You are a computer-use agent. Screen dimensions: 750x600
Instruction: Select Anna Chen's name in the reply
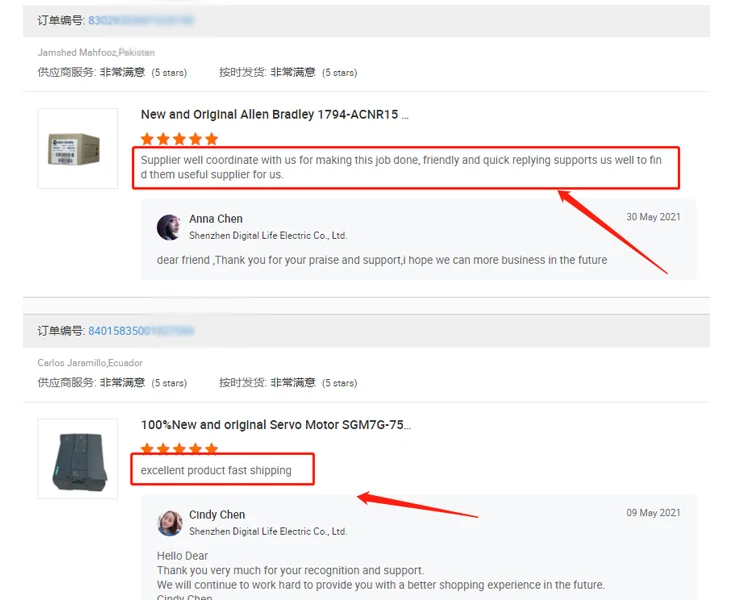(216, 219)
